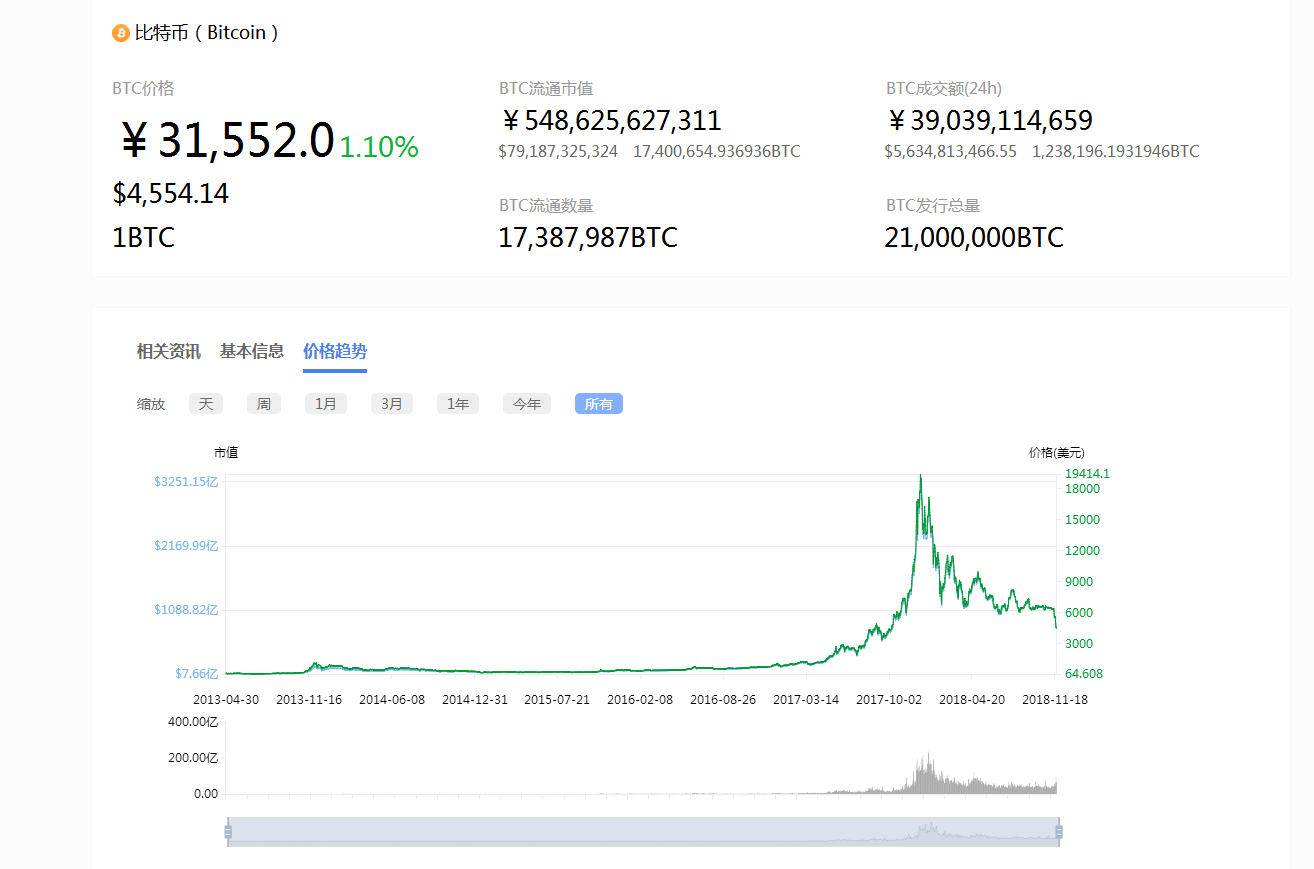Click the 缩放 zoom label
Viewport: 1314px width, 869px height.
150,404
